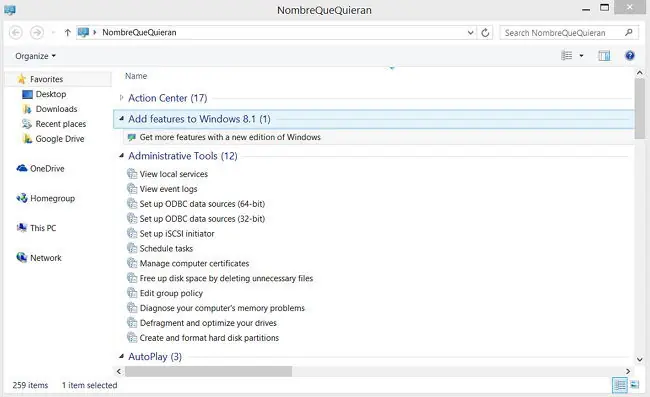Viewport: 650px width, 397px height.
Task: Go back with the Back arrow button
Action: (x=16, y=32)
